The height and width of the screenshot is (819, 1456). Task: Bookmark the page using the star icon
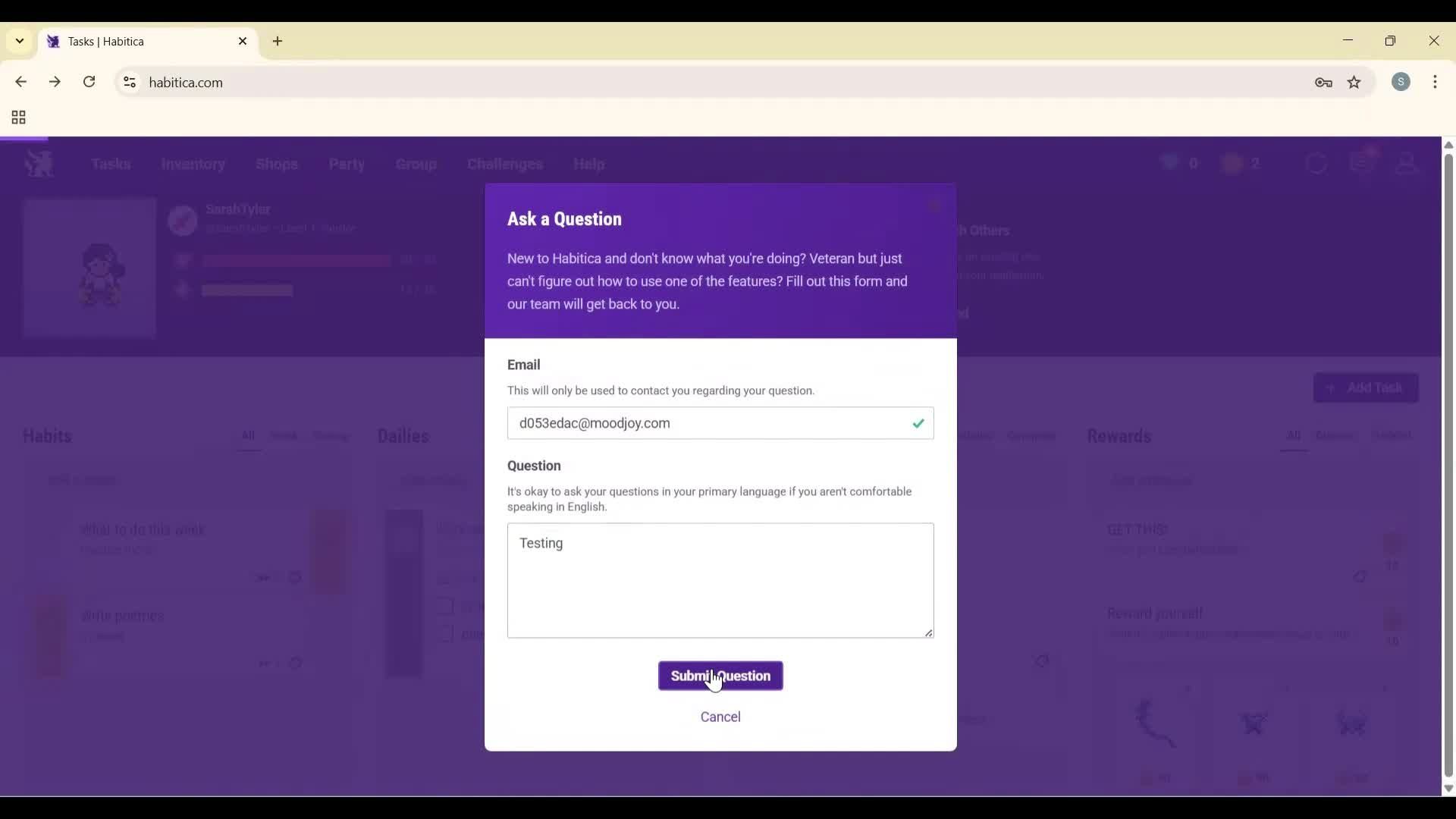coord(1354,83)
